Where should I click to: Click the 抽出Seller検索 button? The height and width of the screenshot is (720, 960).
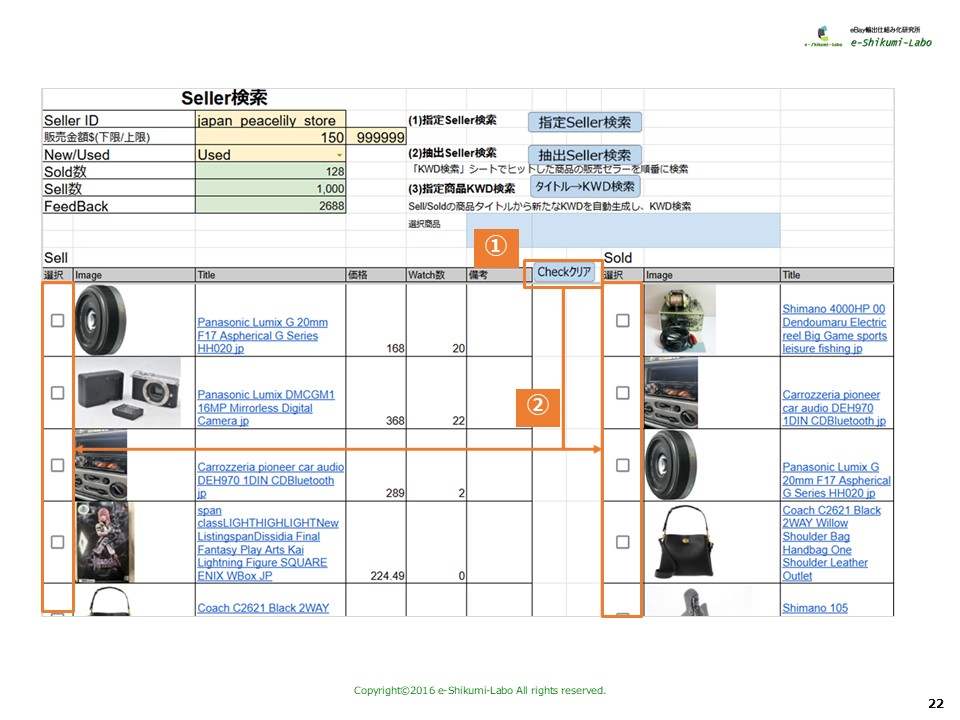585,154
